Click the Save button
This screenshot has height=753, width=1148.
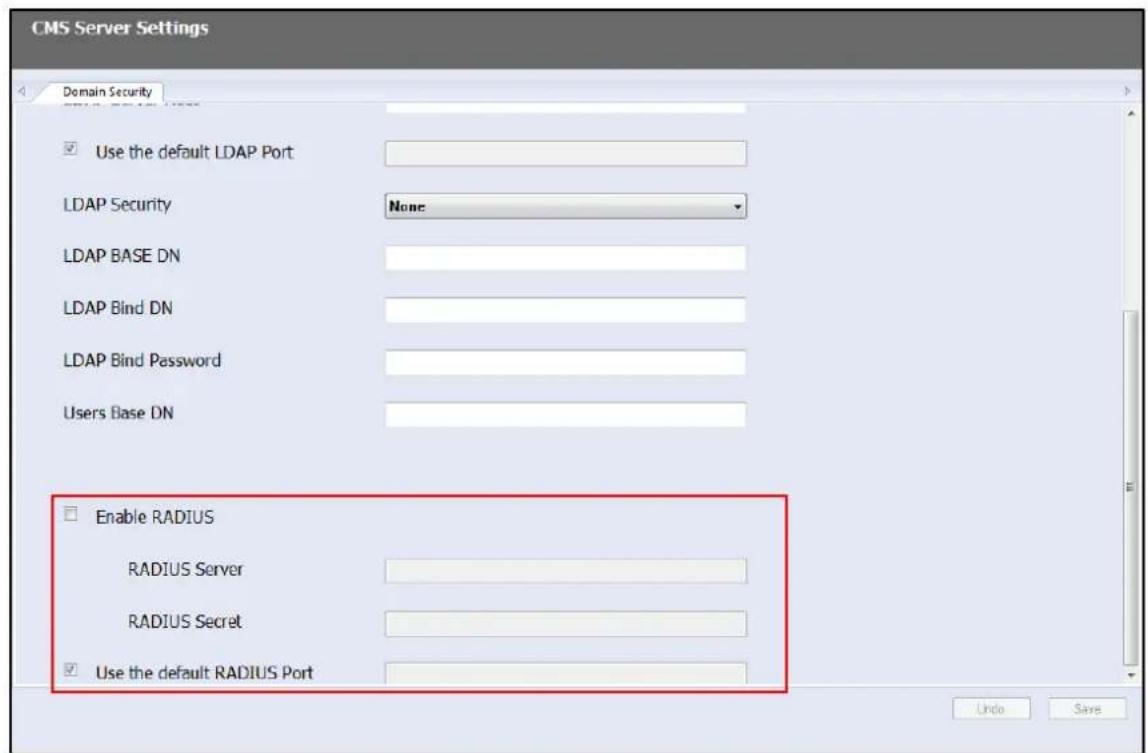pos(1087,709)
